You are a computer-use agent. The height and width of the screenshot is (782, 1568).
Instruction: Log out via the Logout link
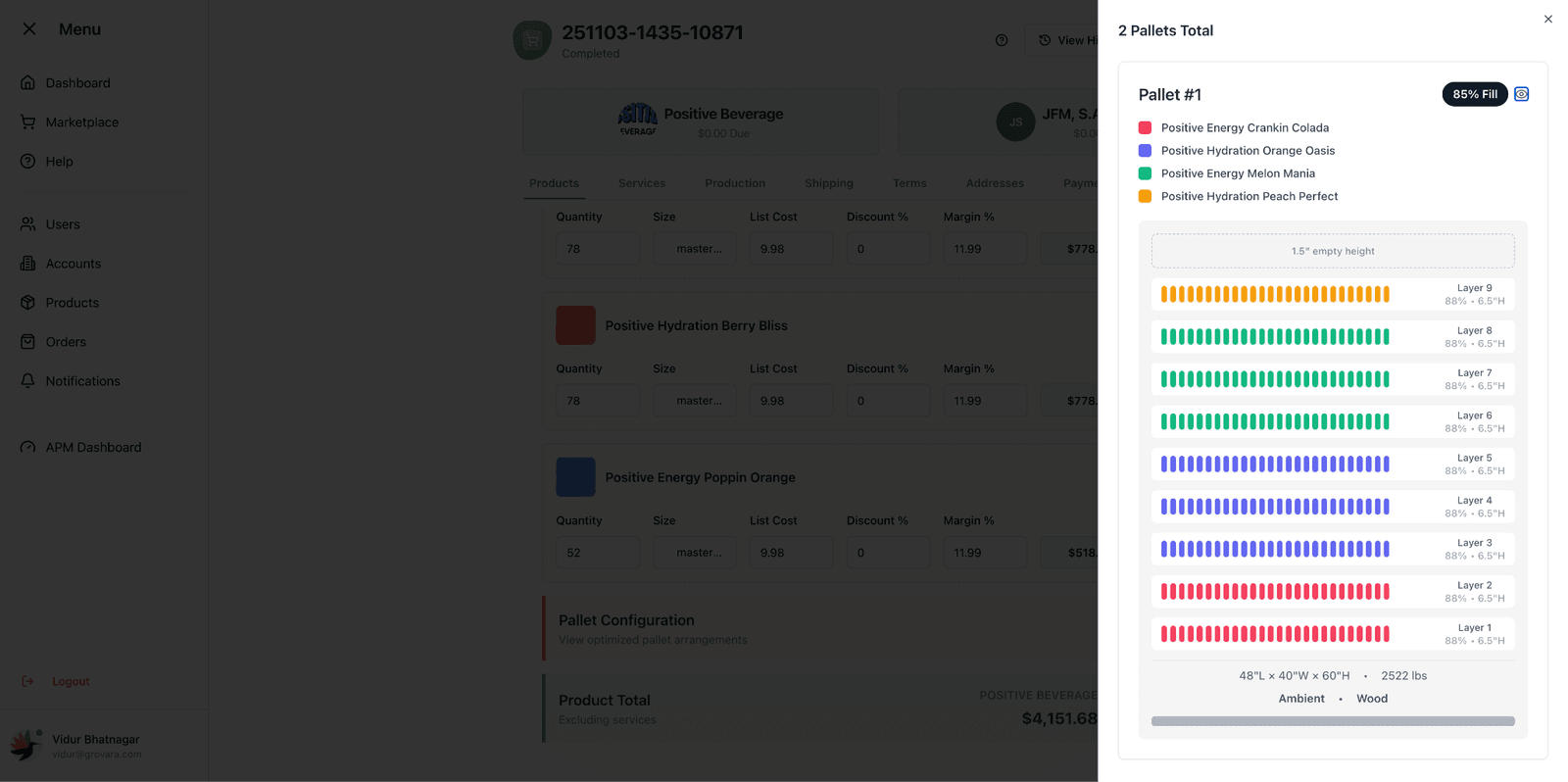[x=71, y=681]
